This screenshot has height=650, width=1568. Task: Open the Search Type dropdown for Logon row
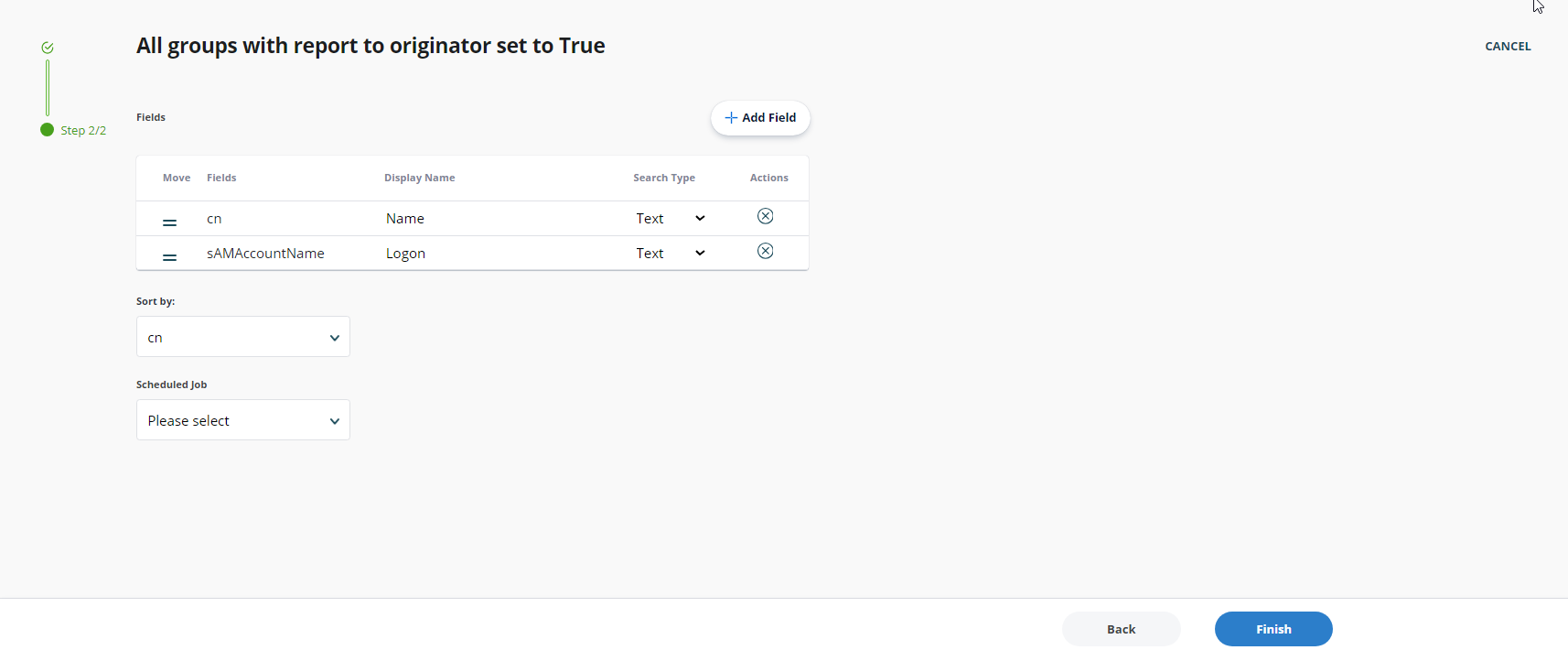[x=700, y=253]
